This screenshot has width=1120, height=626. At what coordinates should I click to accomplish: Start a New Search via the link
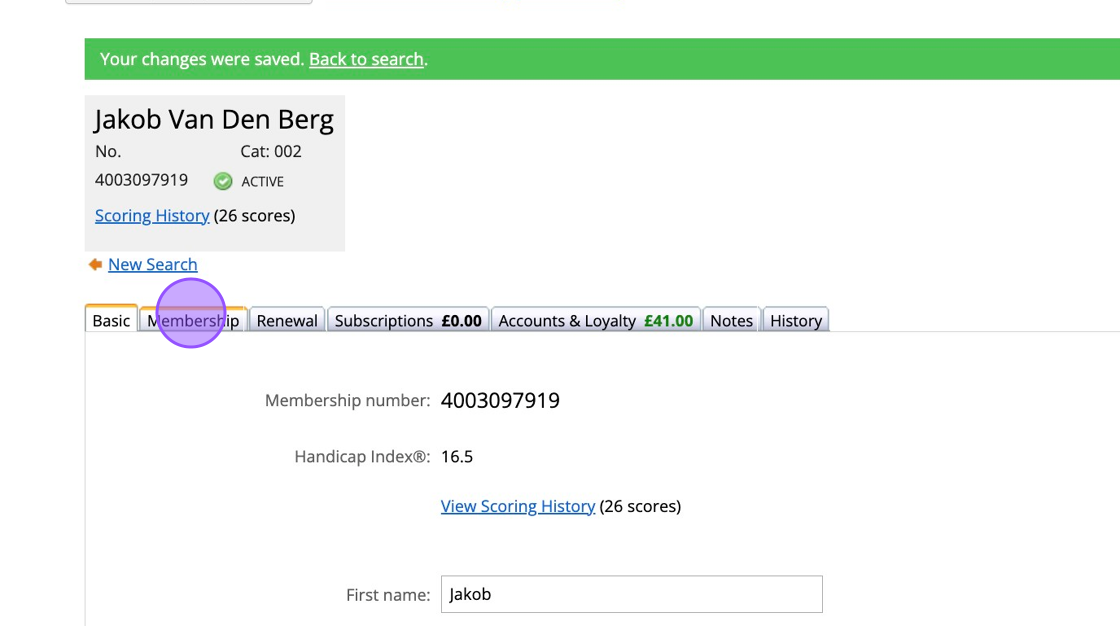tap(153, 265)
